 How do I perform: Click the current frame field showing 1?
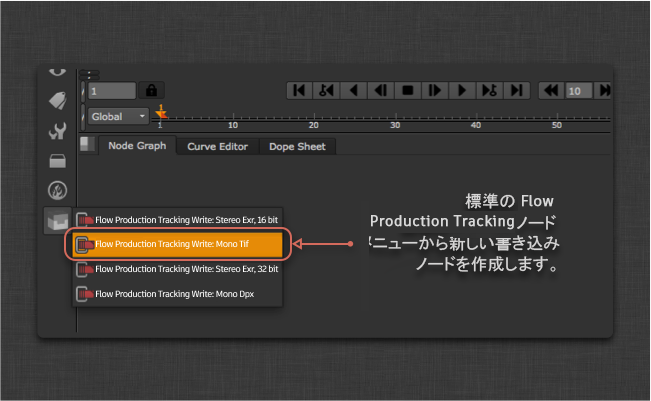[x=112, y=91]
